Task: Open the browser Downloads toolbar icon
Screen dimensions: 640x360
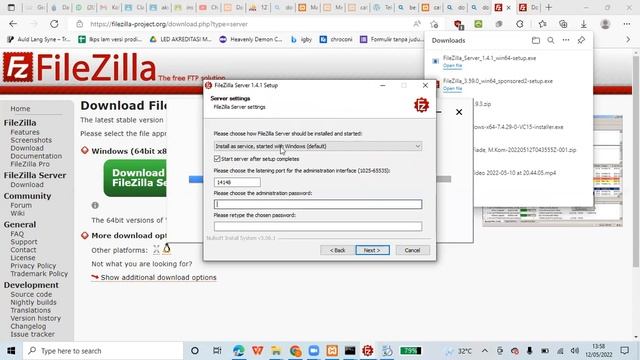Action: (584, 24)
